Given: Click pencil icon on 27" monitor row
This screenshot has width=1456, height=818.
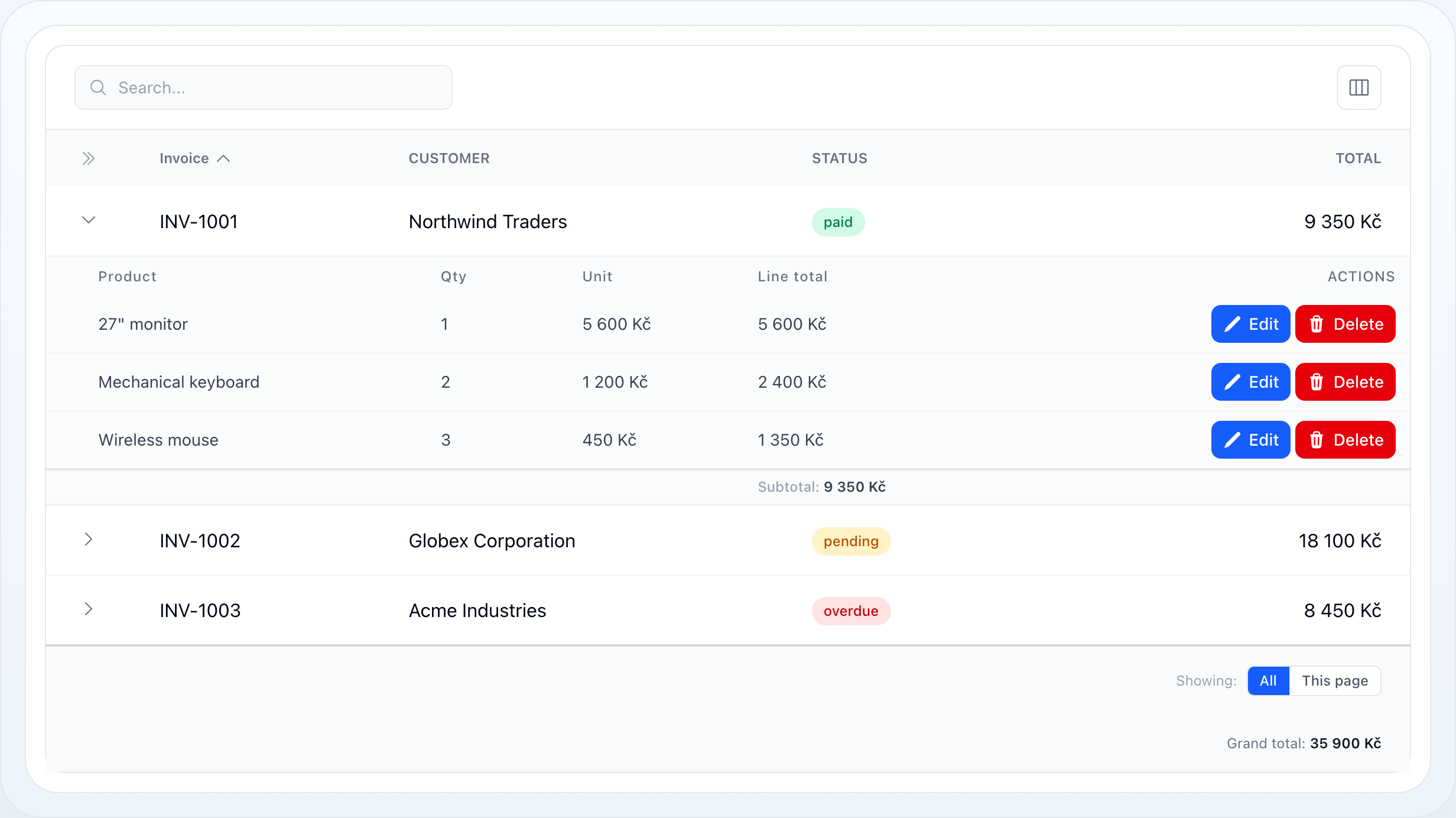Looking at the screenshot, I should coord(1232,324).
